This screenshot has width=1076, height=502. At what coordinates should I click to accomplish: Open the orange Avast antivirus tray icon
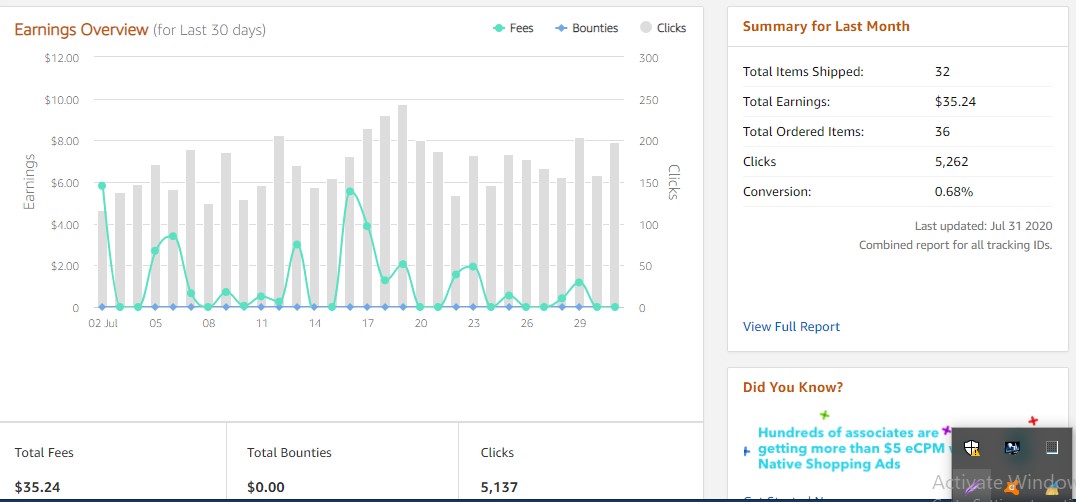[1011, 488]
